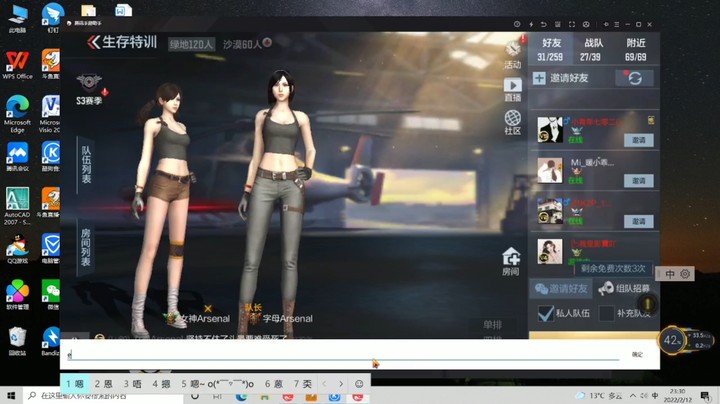Open the emulator menu hamburger icon
The width and height of the screenshot is (720, 404).
point(617,24)
